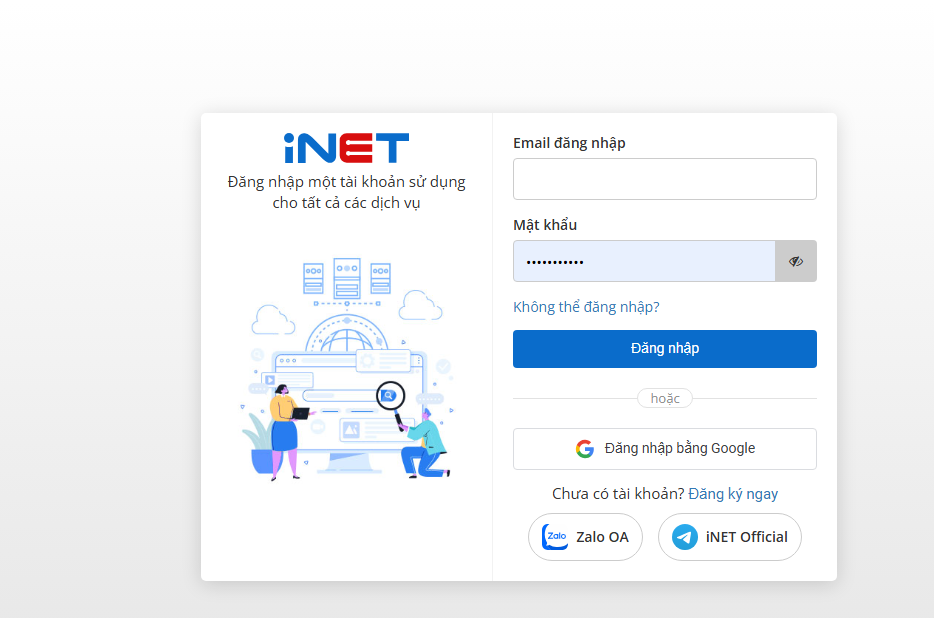This screenshot has width=934, height=618.
Task: Click the magnifying glass in the illustration
Action: [x=391, y=401]
